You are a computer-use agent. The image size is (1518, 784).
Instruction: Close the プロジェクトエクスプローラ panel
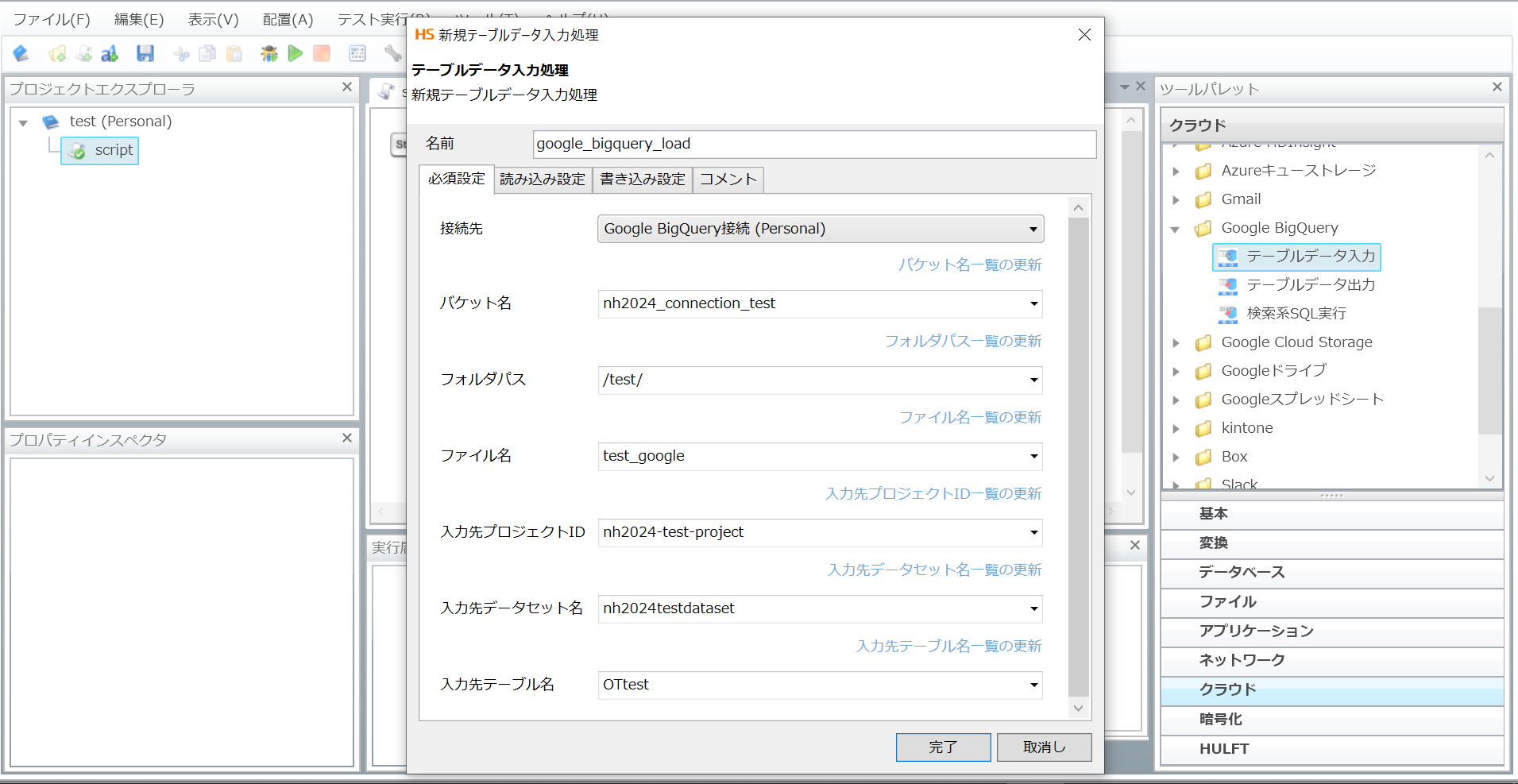[x=347, y=87]
